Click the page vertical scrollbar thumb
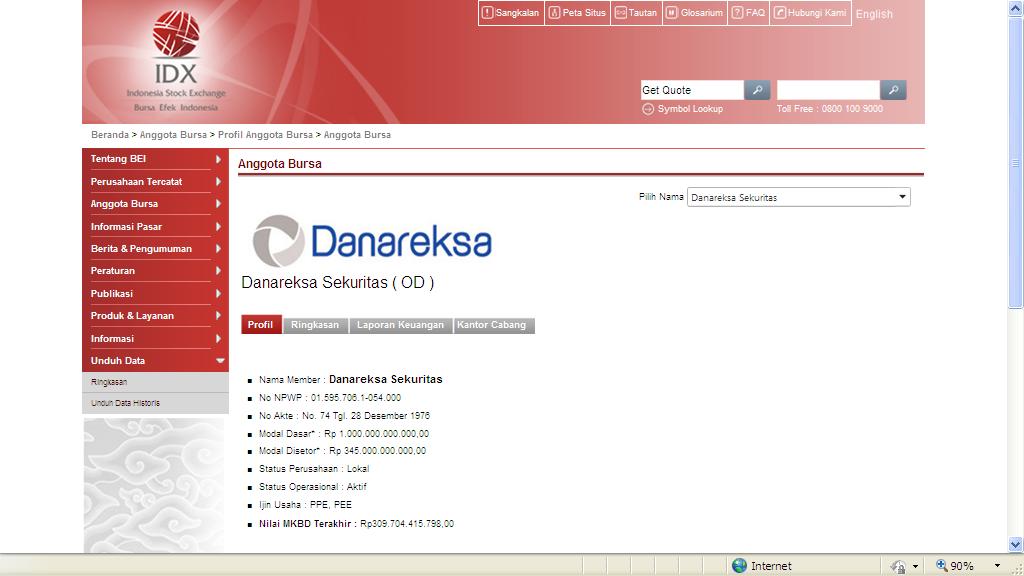The image size is (1024, 576). tap(1016, 162)
